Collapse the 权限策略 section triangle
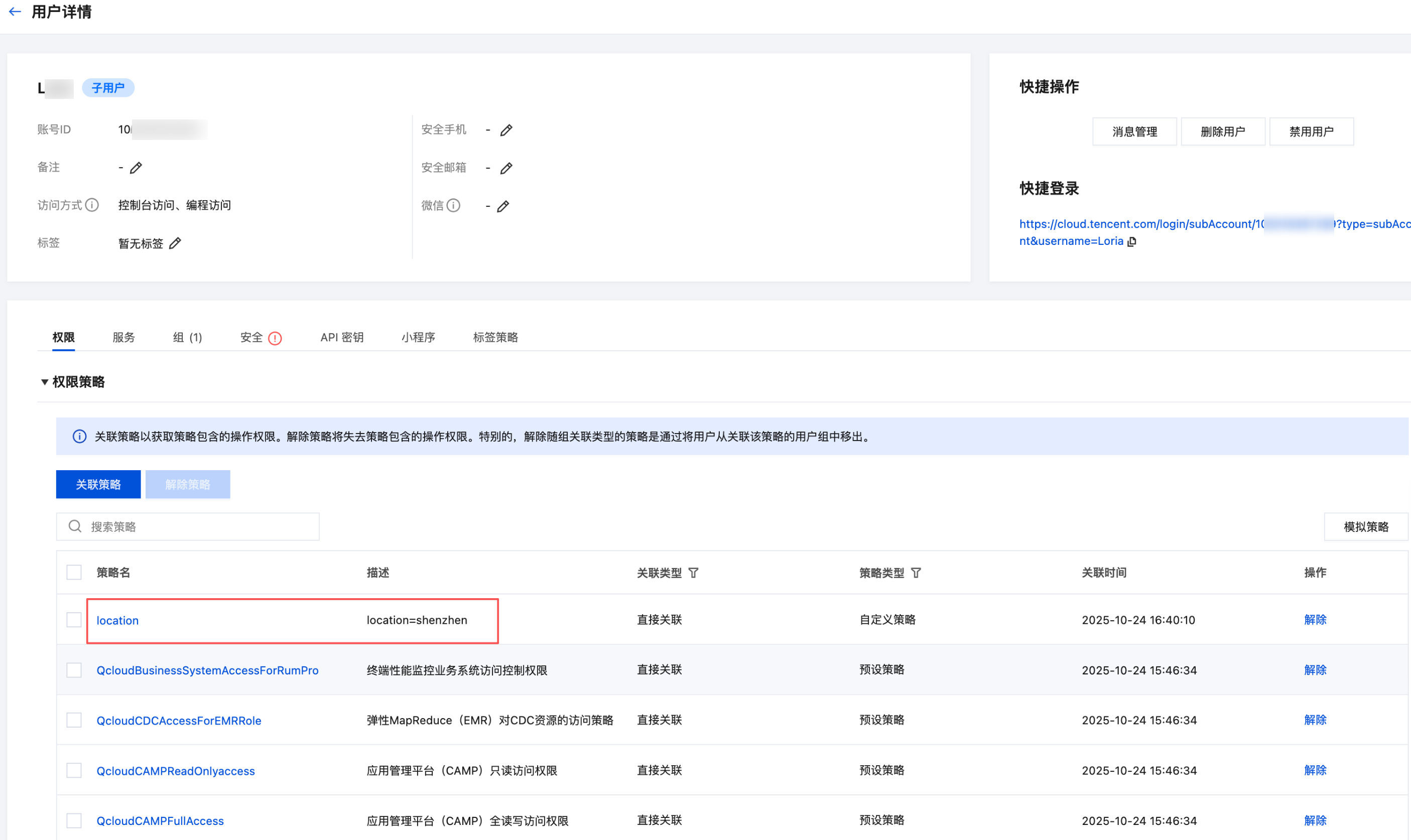Viewport: 1411px width, 840px height. 44,382
